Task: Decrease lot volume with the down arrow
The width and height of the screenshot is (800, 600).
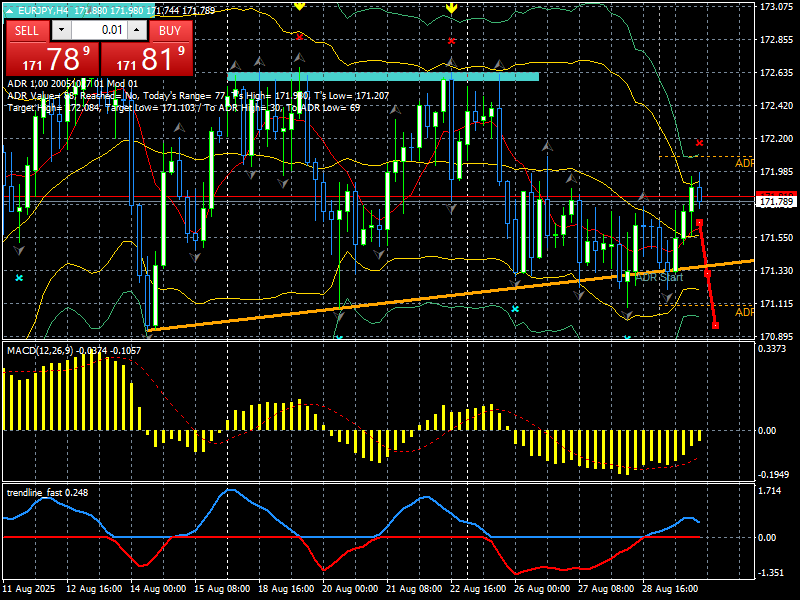Action: 62,31
